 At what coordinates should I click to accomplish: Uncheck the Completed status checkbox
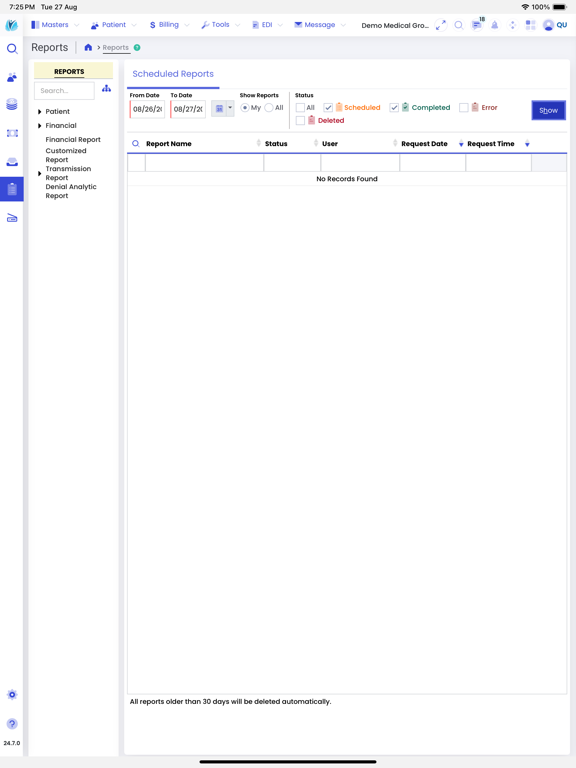[394, 108]
